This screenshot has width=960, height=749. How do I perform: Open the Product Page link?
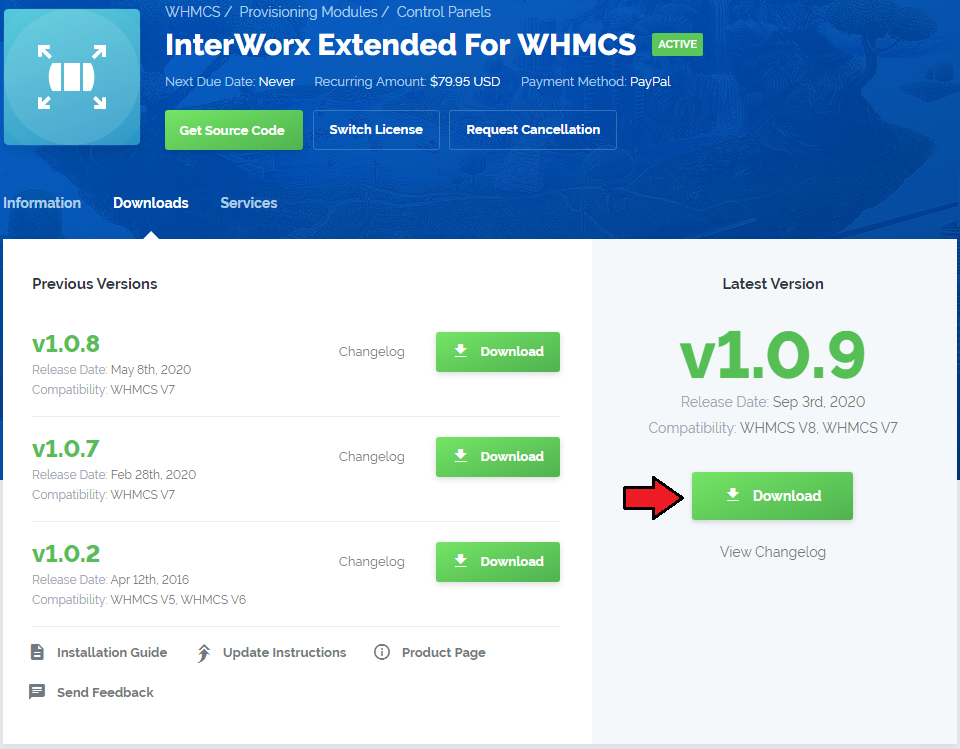(443, 652)
